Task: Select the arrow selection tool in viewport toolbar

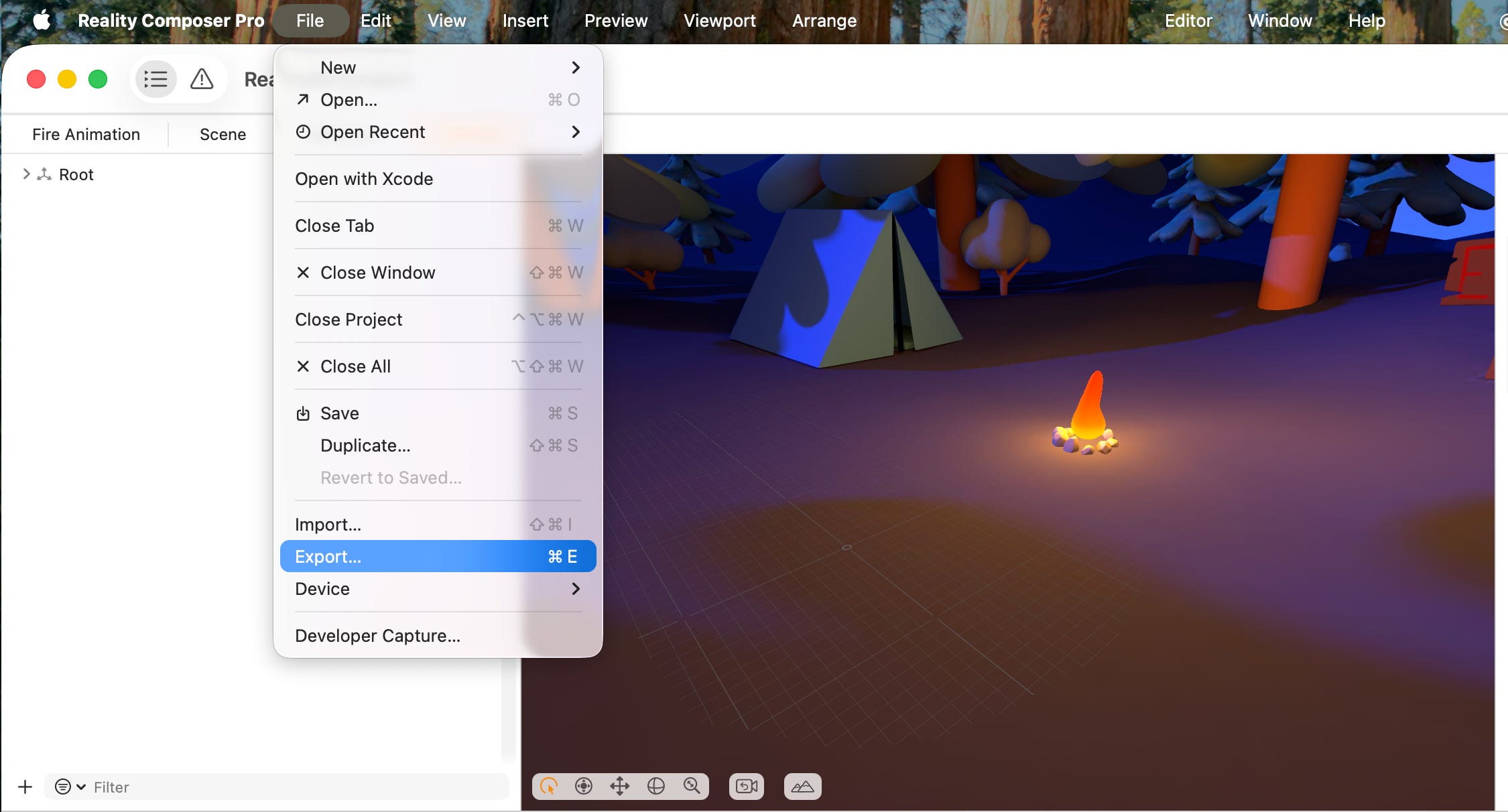Action: pyautogui.click(x=549, y=786)
